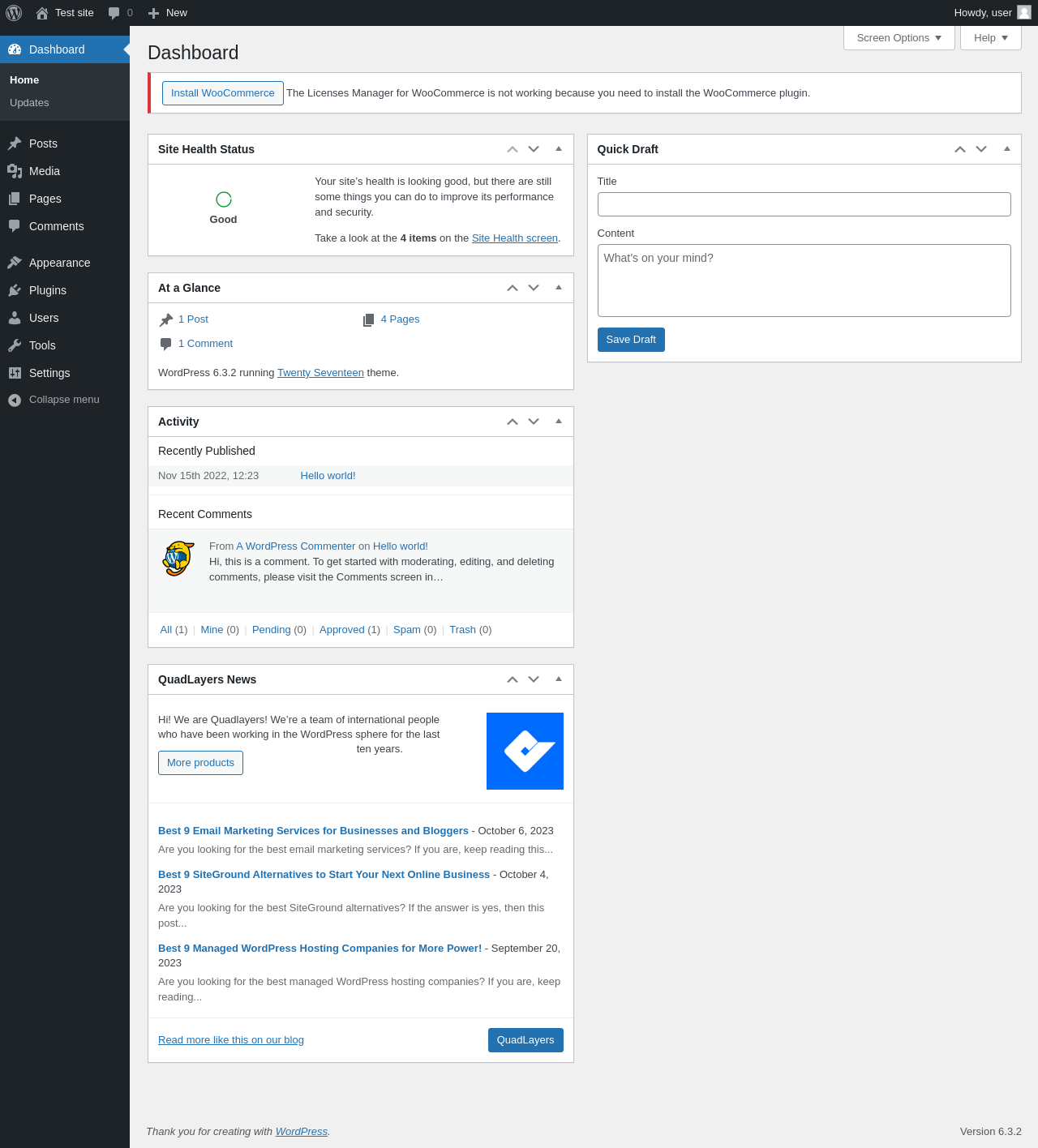Move Quick Draft widget down
1038x1148 pixels.
981,149
